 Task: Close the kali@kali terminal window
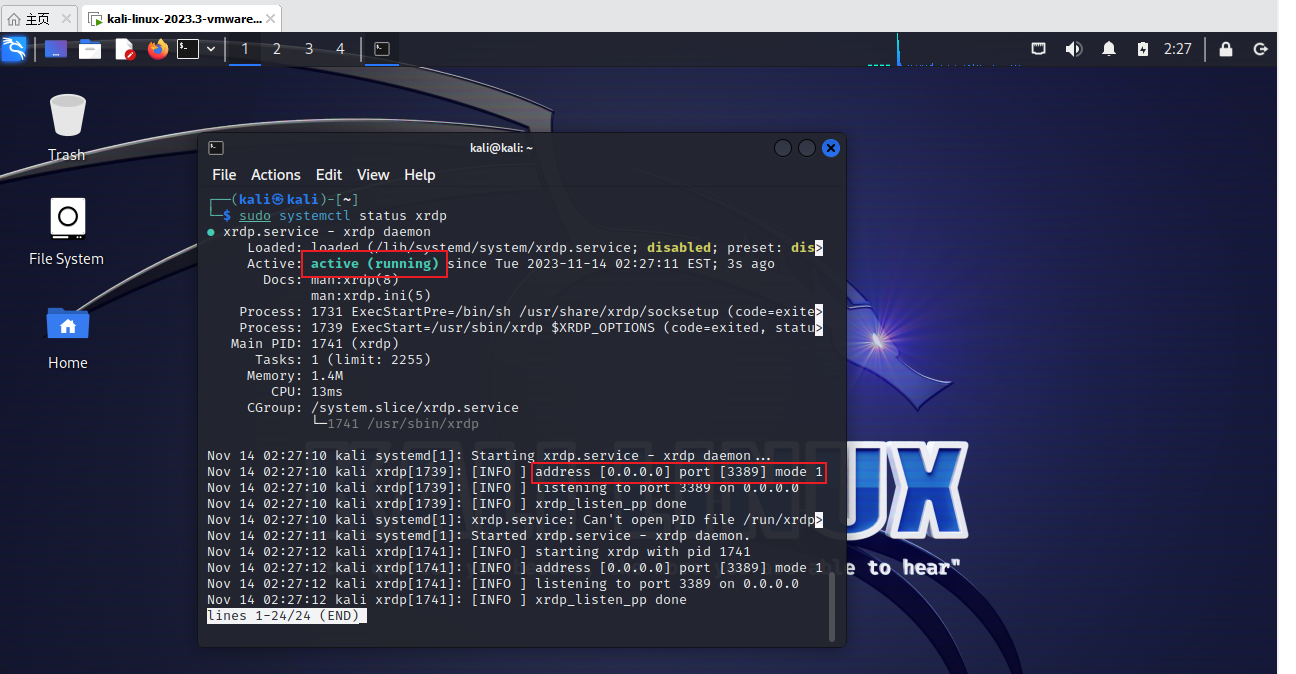click(831, 148)
